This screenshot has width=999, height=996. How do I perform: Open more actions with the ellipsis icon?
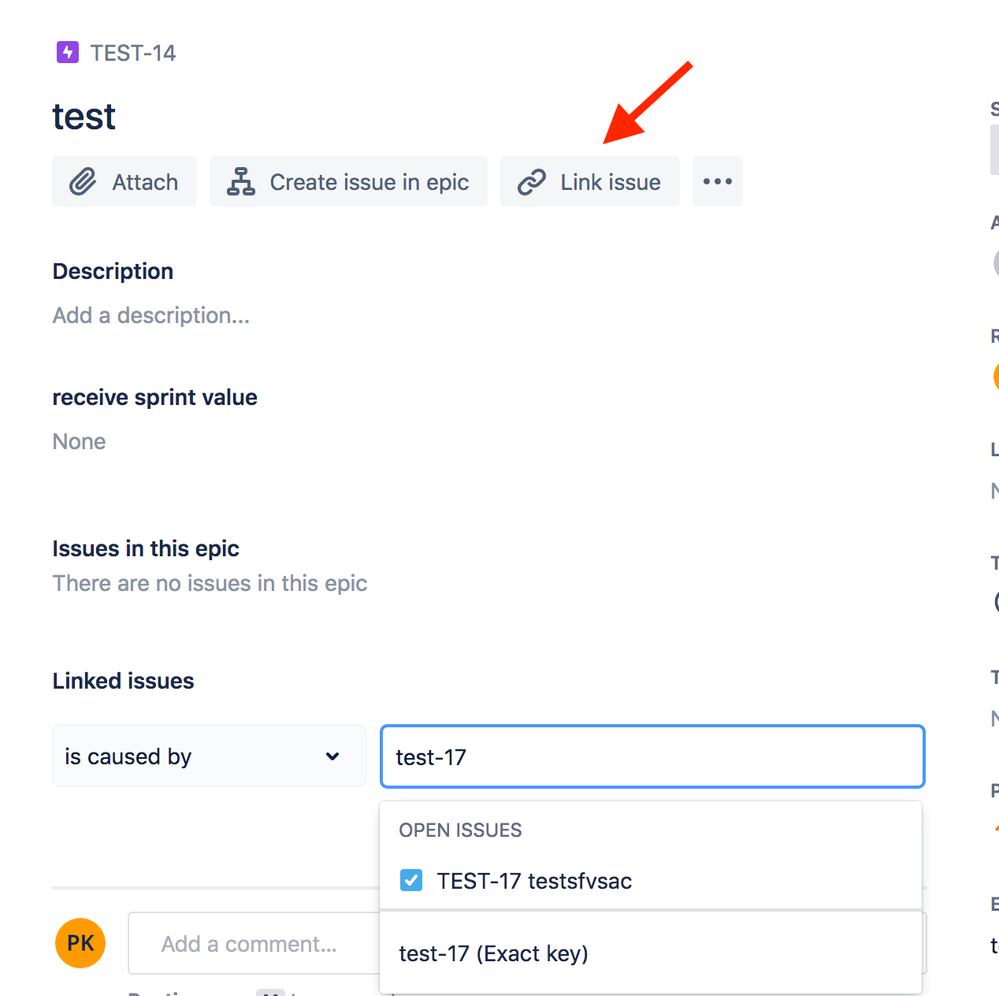pos(717,181)
